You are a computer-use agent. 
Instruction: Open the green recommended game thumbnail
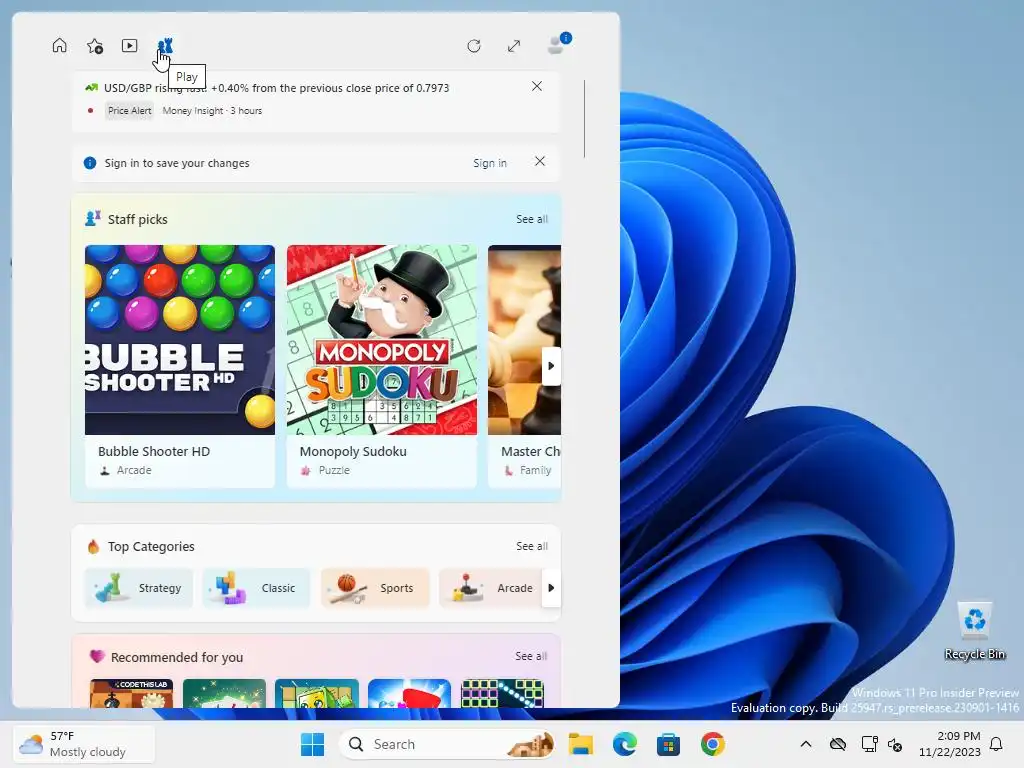[x=224, y=693]
